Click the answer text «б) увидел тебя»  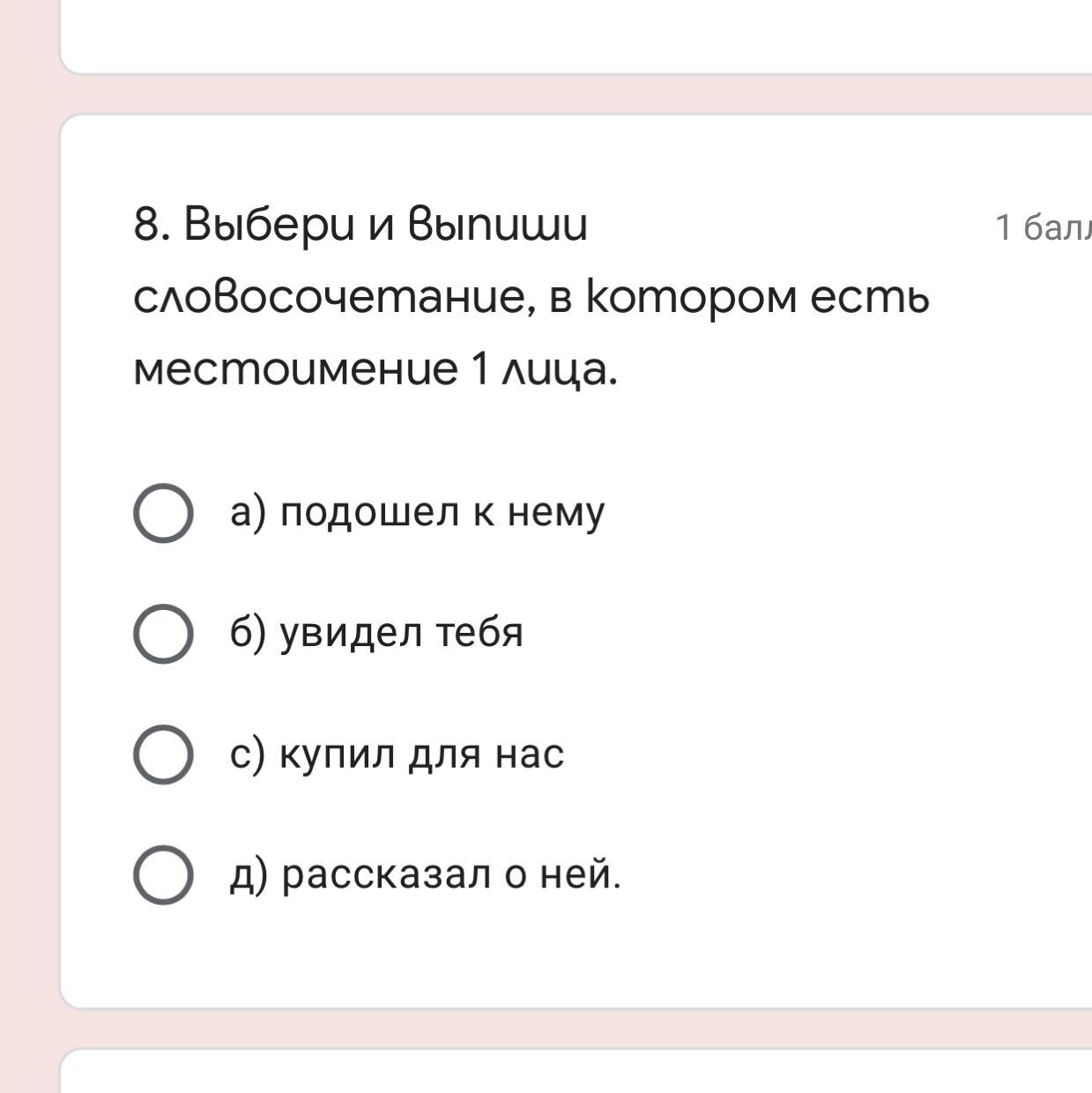pyautogui.click(x=376, y=633)
